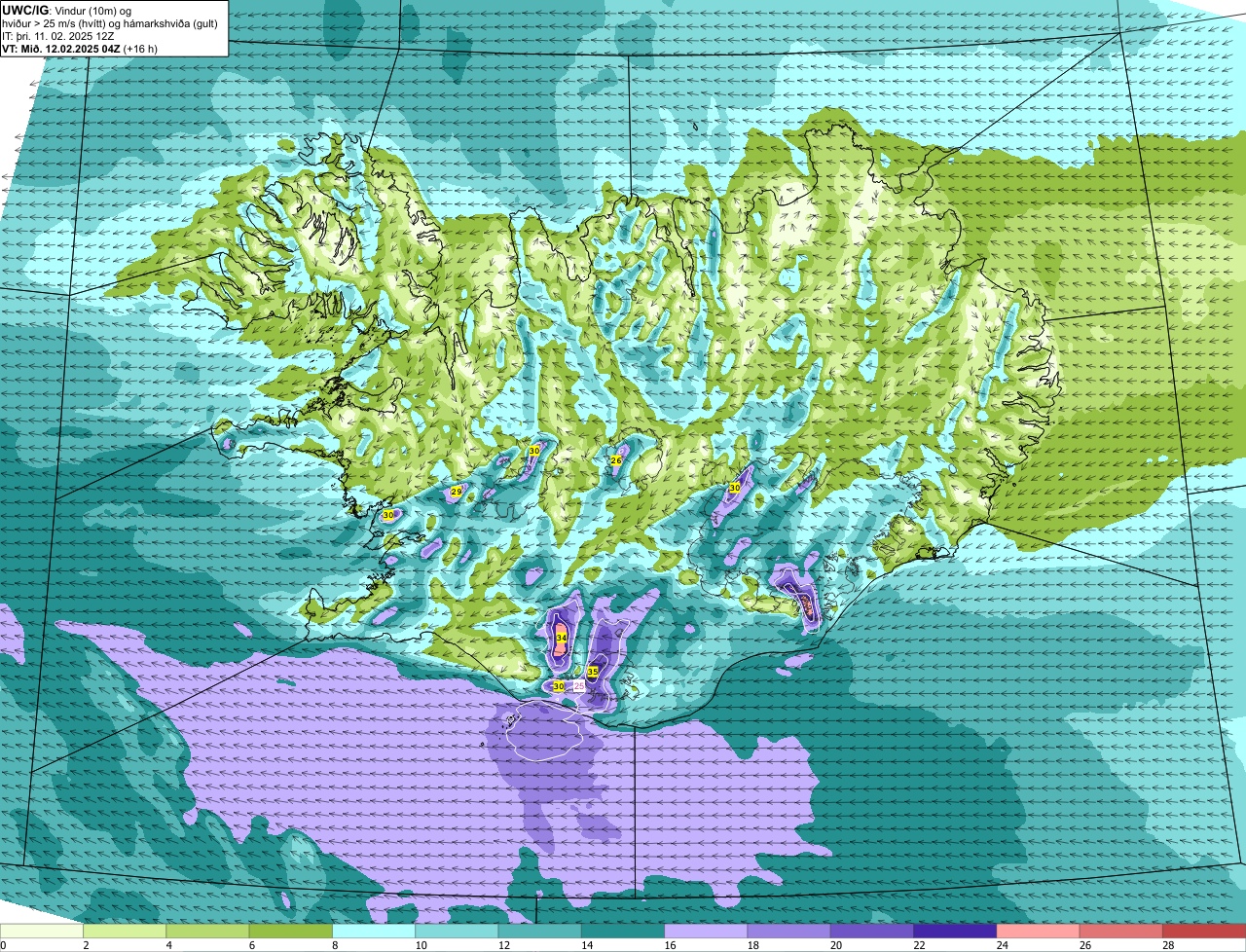The width and height of the screenshot is (1246, 952).
Task: Click the yellow "34" gust value on the map
Action: point(561,639)
